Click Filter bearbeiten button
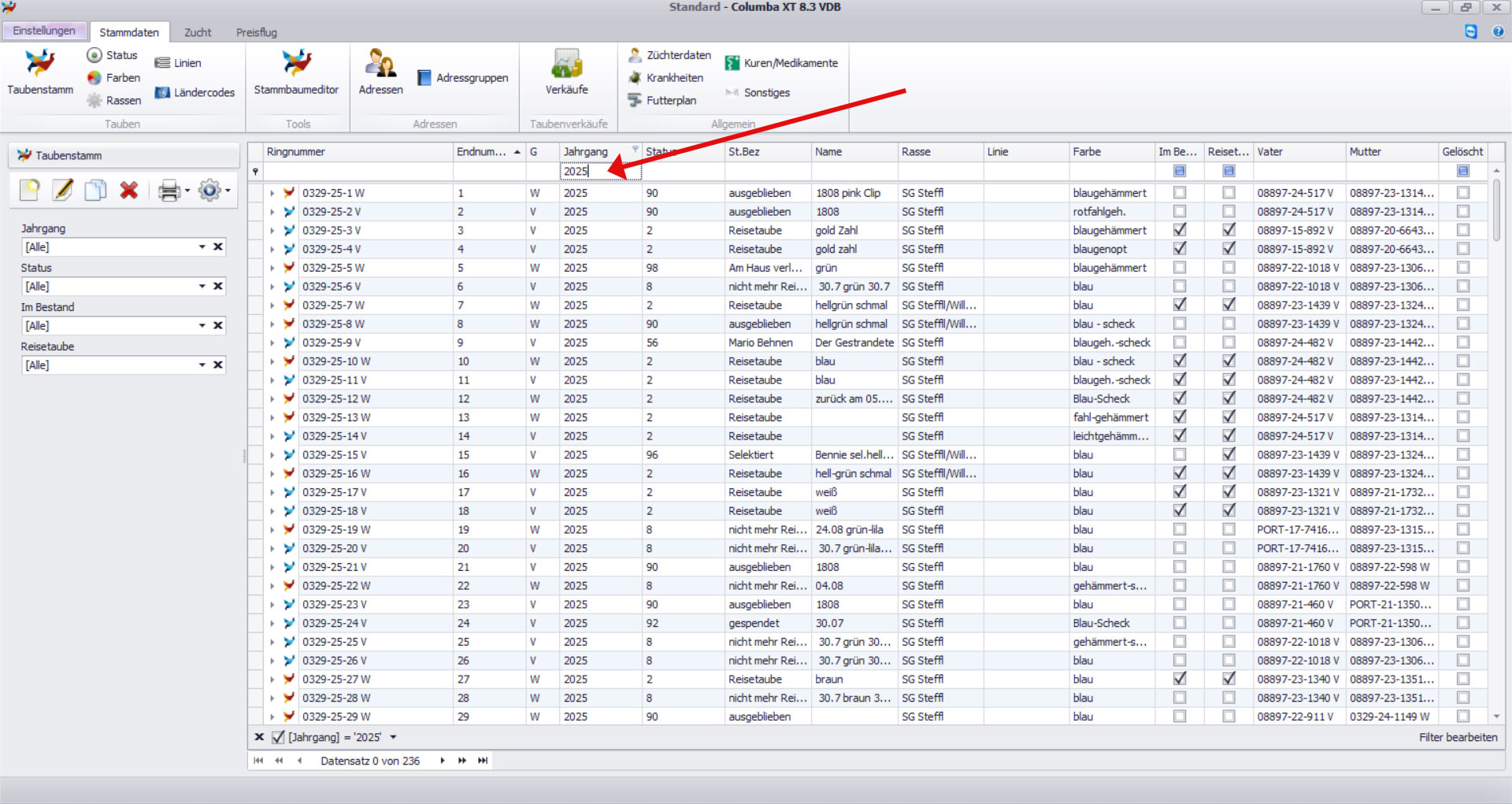The width and height of the screenshot is (1512, 804). click(1458, 738)
